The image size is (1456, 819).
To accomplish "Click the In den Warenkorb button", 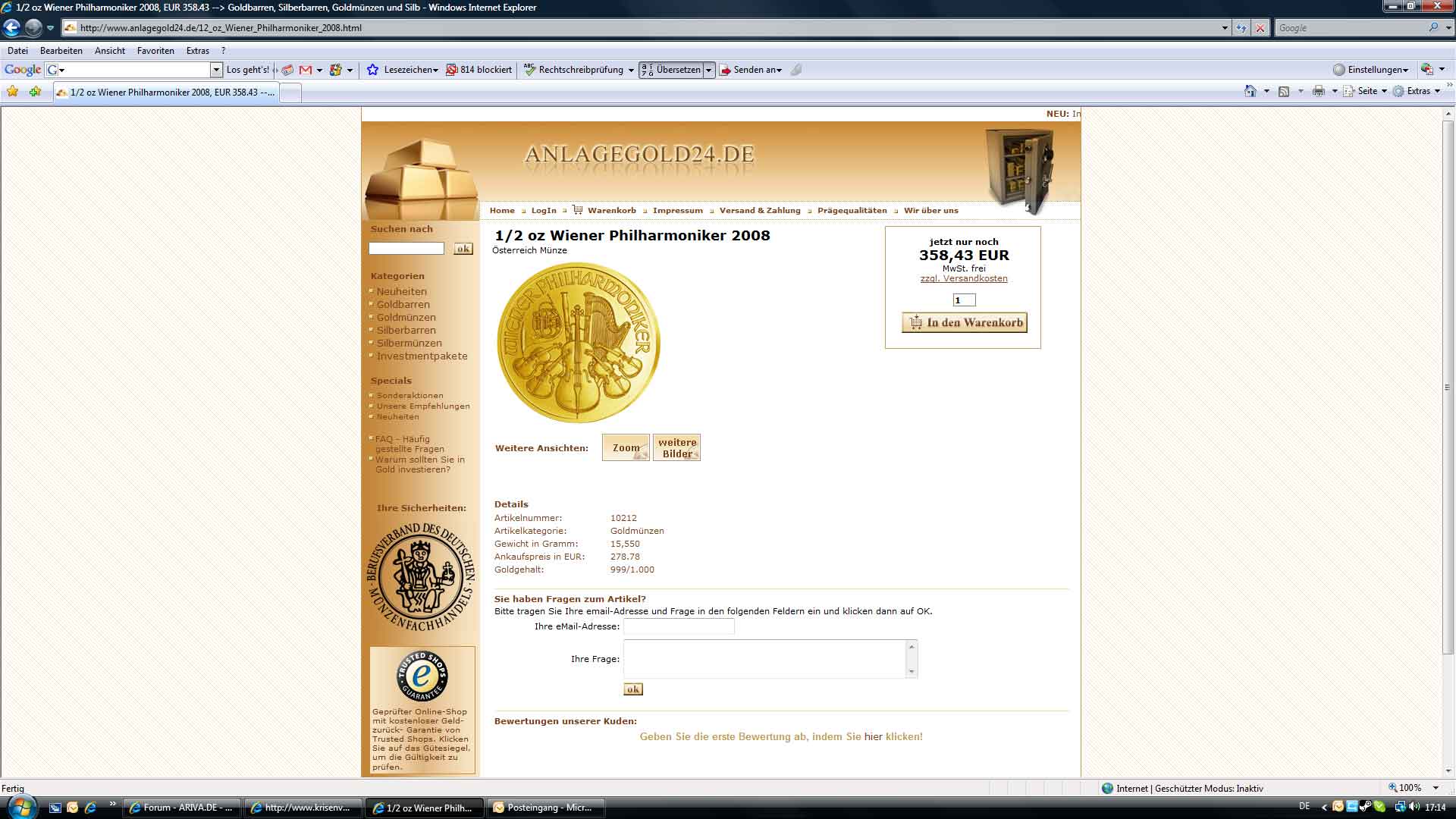I will coord(964,322).
